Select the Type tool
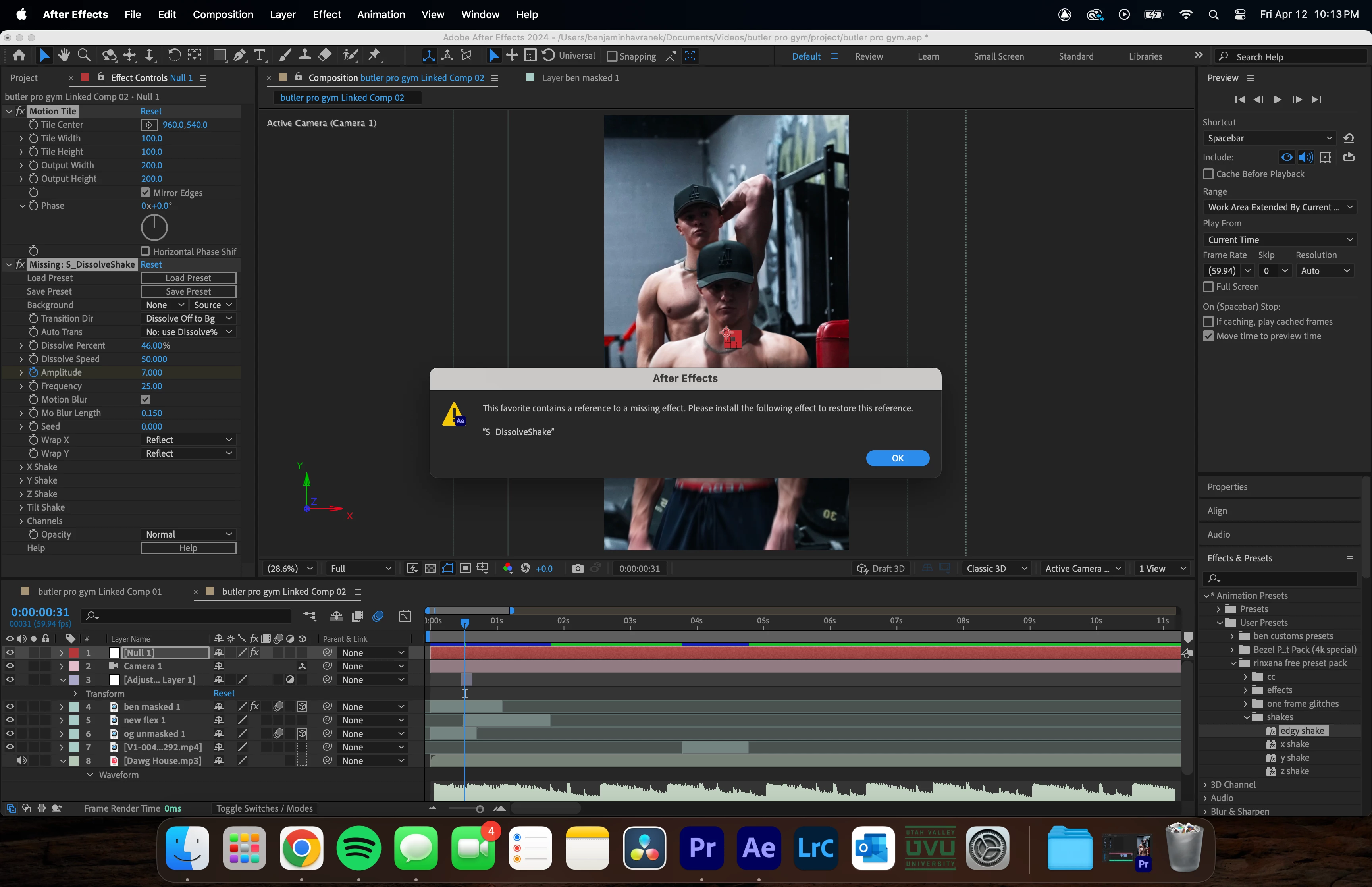Viewport: 1372px width, 887px height. (260, 55)
